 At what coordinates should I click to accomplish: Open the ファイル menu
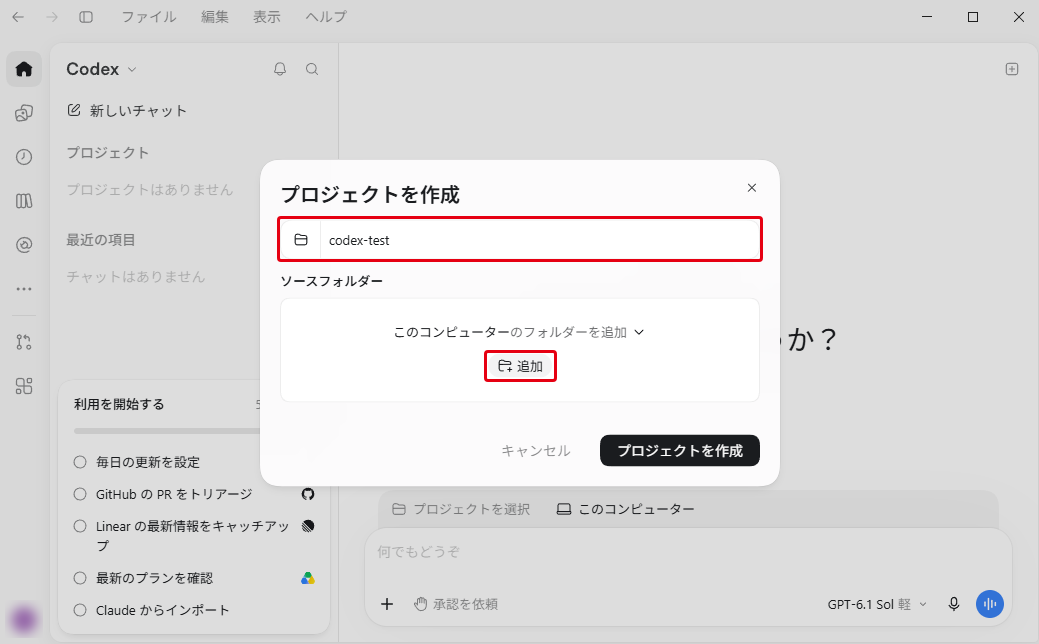pyautogui.click(x=148, y=17)
